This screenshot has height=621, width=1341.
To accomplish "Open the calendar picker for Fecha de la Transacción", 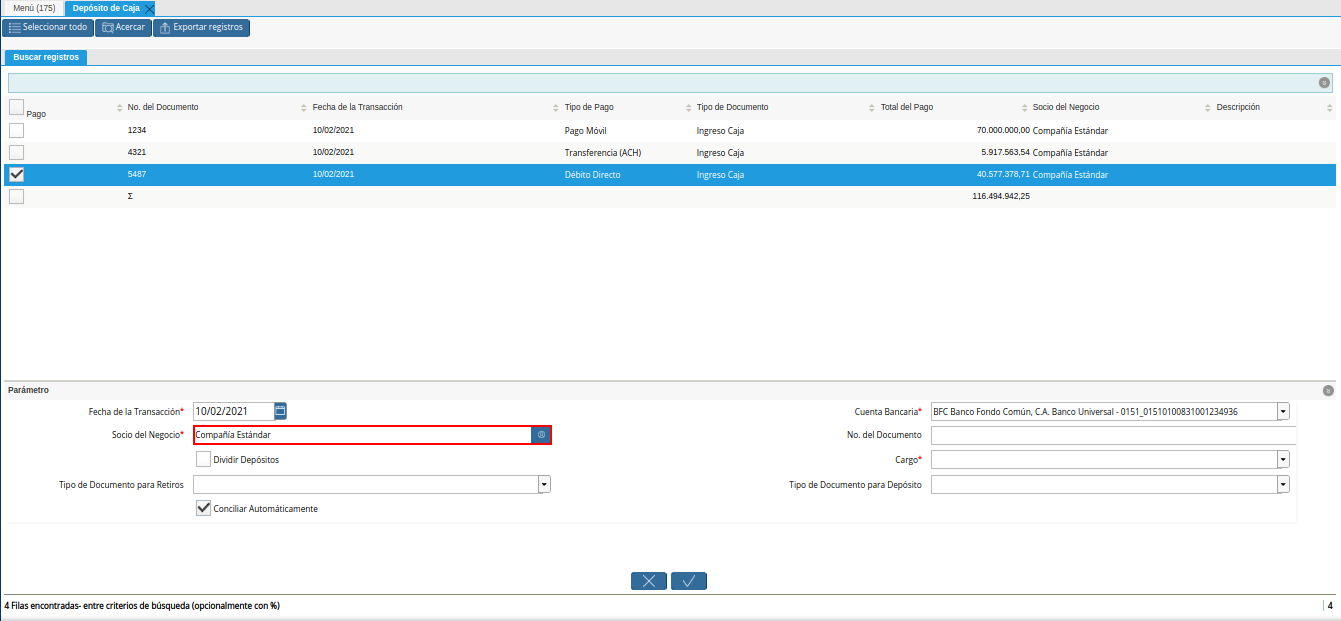I will [280, 411].
